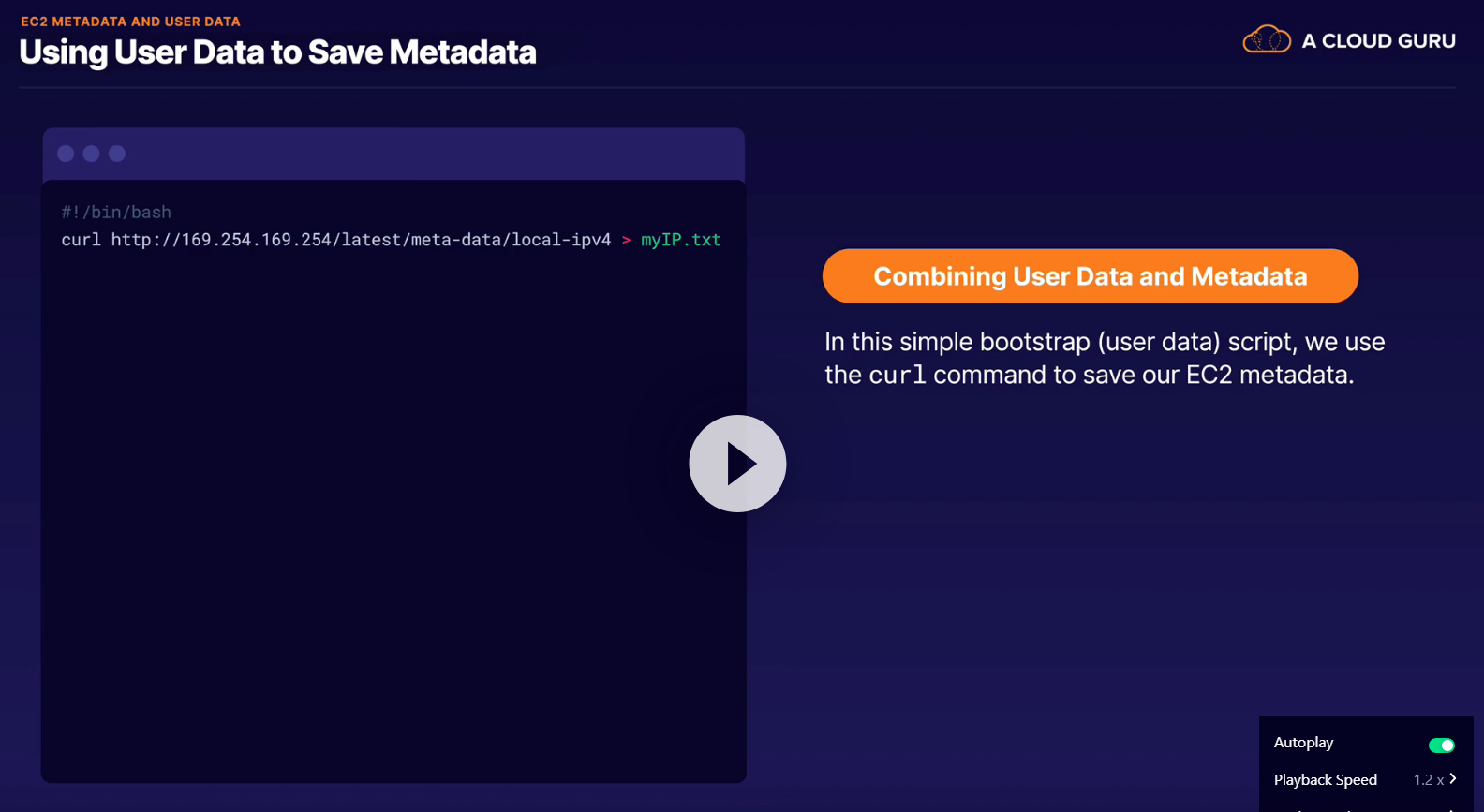Click the EC2 METADATA AND USER DATA label

click(x=130, y=22)
